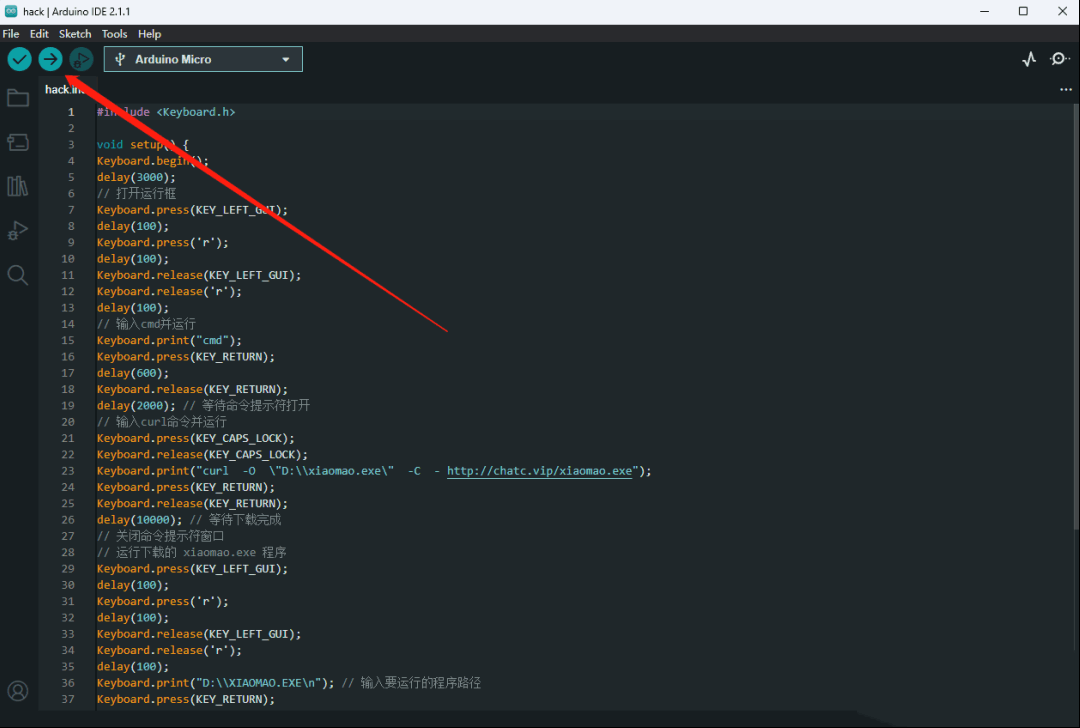Image resolution: width=1080 pixels, height=728 pixels.
Task: Open the Serial Monitor
Action: pos(1059,59)
